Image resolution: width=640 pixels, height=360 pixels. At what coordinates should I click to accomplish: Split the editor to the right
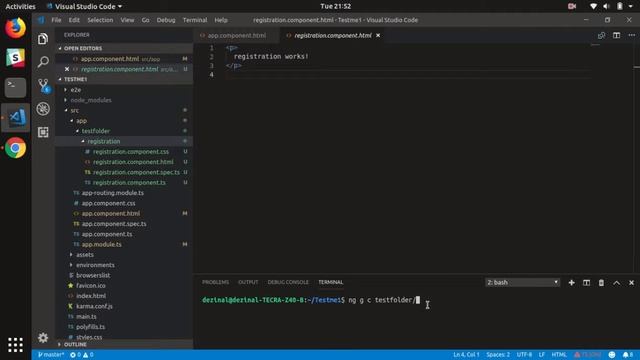[x=616, y=36]
